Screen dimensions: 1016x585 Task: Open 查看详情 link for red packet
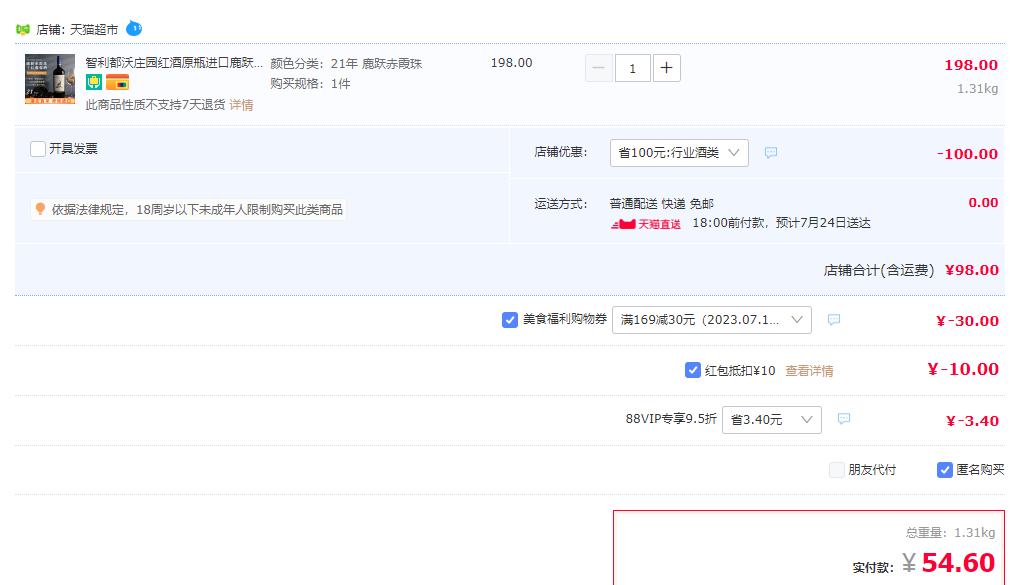809,371
